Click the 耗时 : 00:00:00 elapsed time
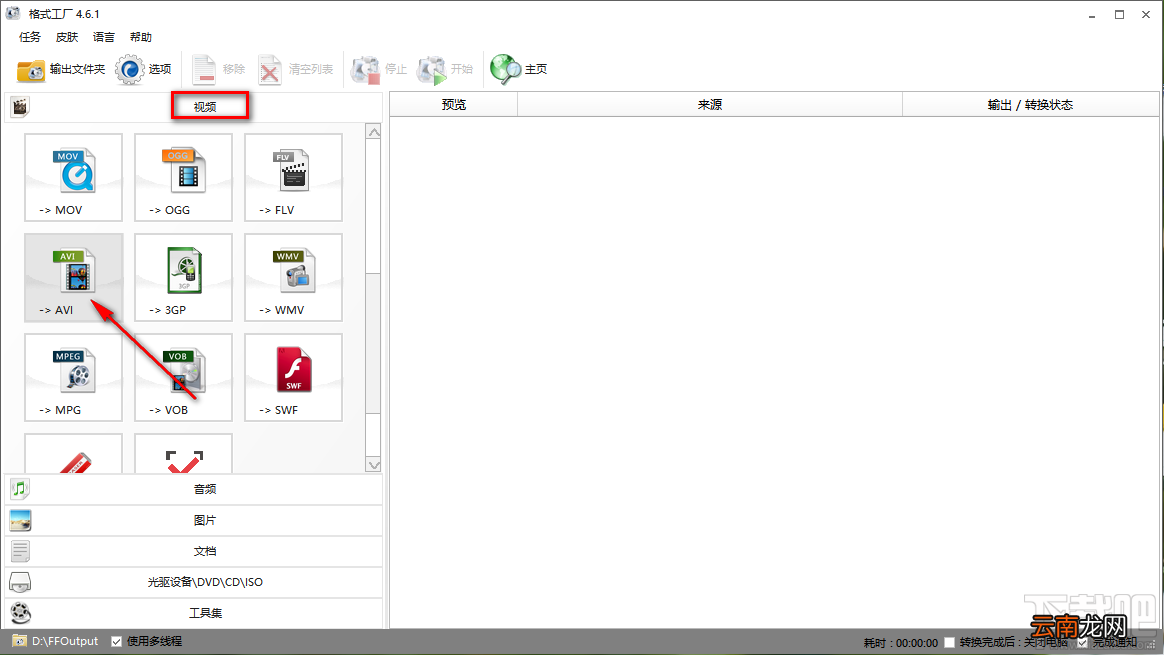Viewport: 1164px width, 655px height. pos(900,643)
